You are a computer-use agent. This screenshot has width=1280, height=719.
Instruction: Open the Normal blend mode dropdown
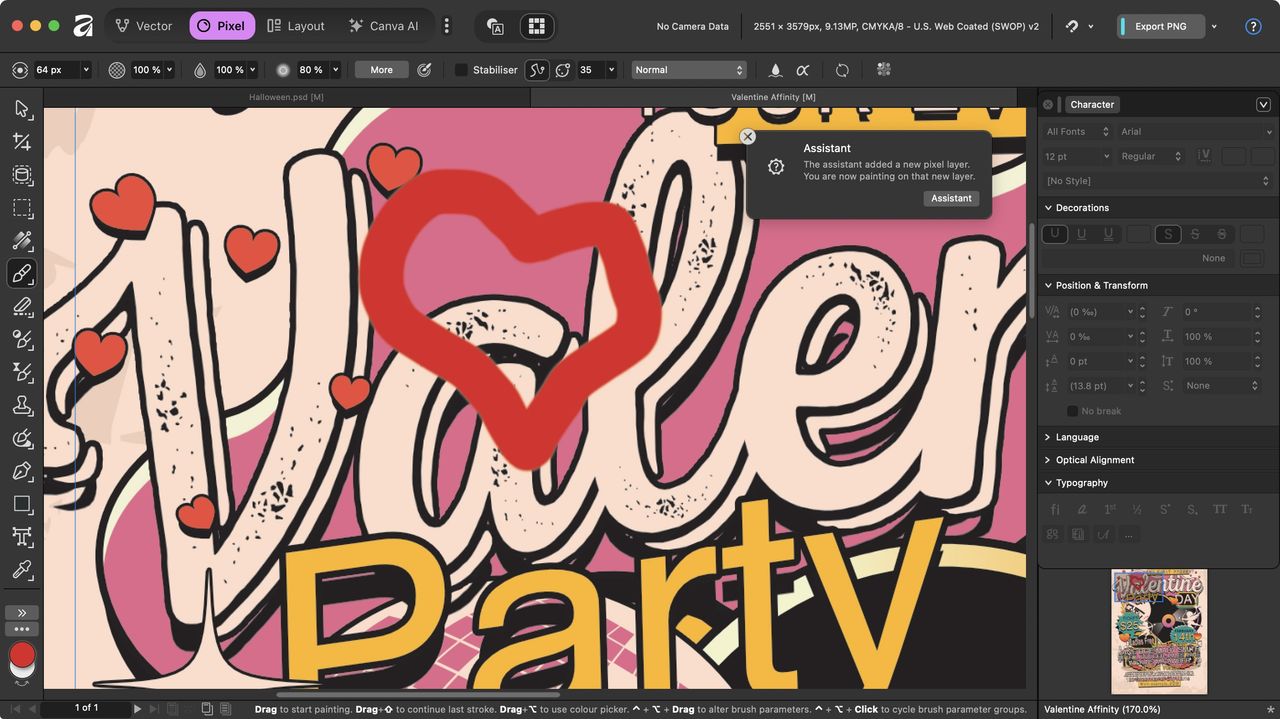click(x=688, y=69)
